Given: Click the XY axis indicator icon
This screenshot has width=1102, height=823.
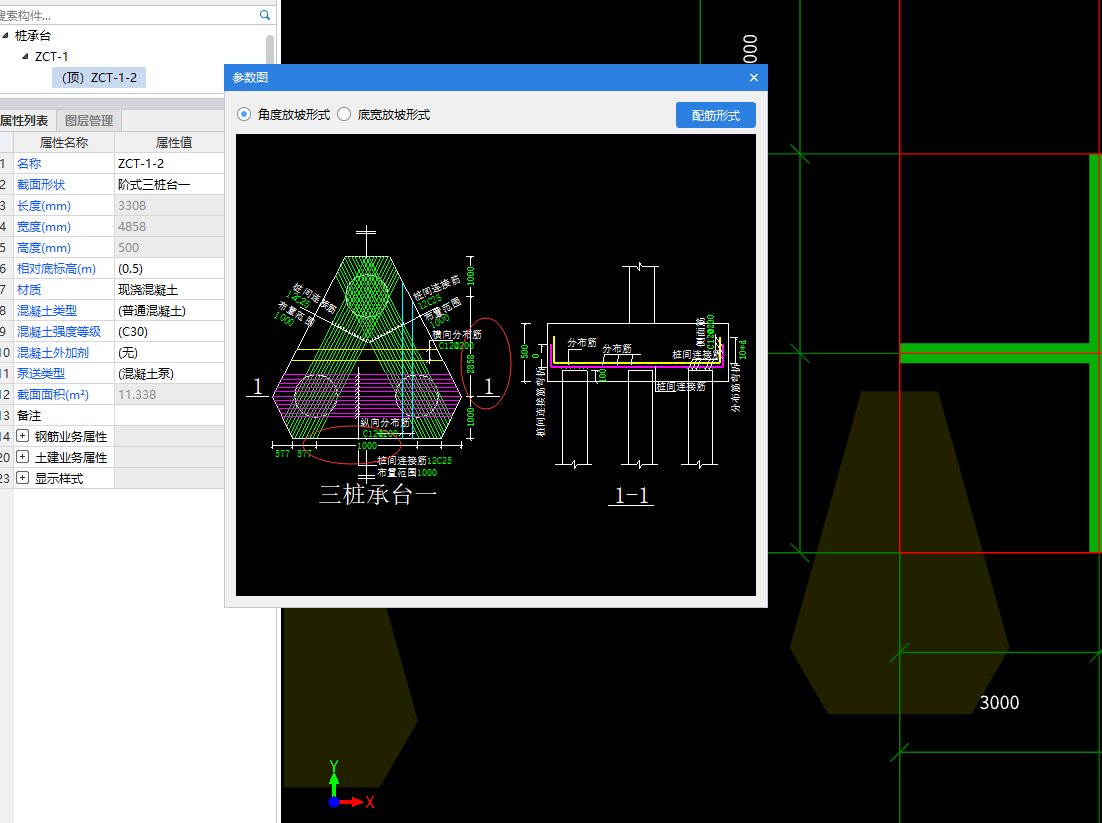Looking at the screenshot, I should click(349, 784).
